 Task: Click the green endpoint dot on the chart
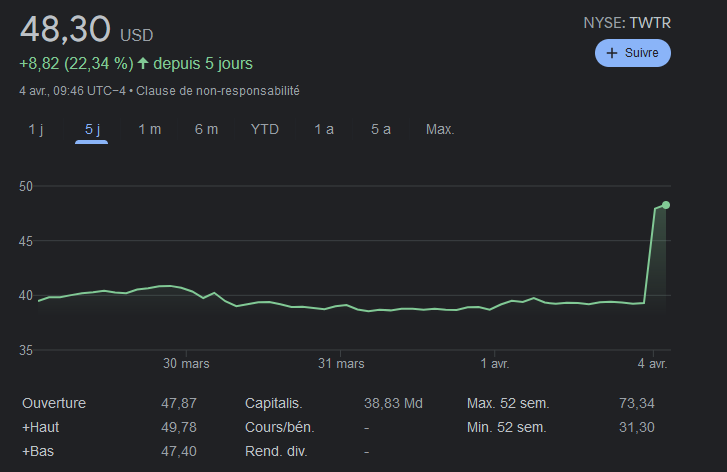666,205
